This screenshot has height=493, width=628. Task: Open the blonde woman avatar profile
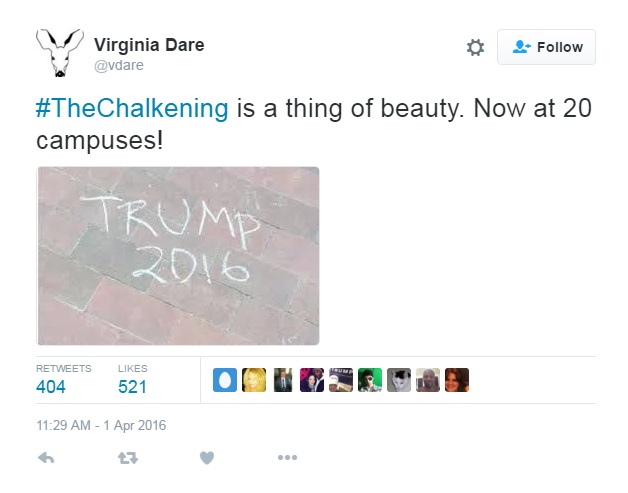254,380
